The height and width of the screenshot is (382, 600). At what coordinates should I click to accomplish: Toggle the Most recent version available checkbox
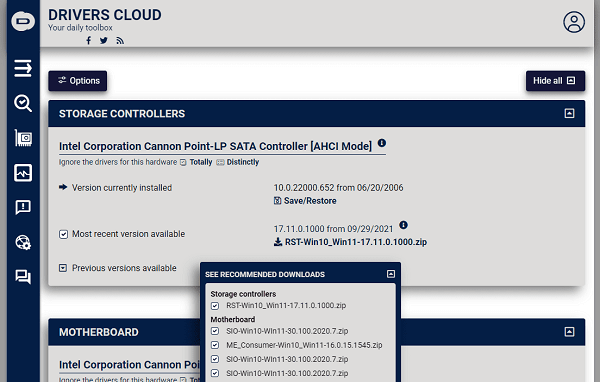(x=64, y=234)
